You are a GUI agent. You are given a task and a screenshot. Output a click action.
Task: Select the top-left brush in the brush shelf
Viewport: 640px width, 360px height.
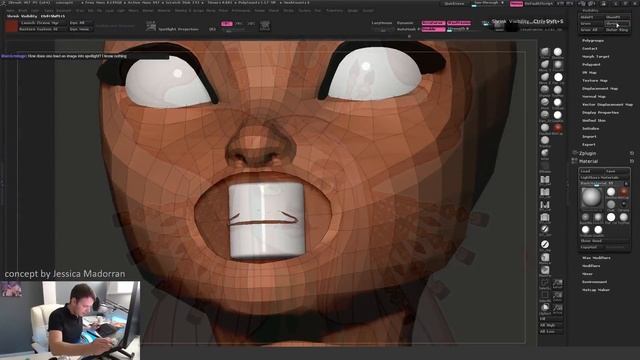point(545,52)
